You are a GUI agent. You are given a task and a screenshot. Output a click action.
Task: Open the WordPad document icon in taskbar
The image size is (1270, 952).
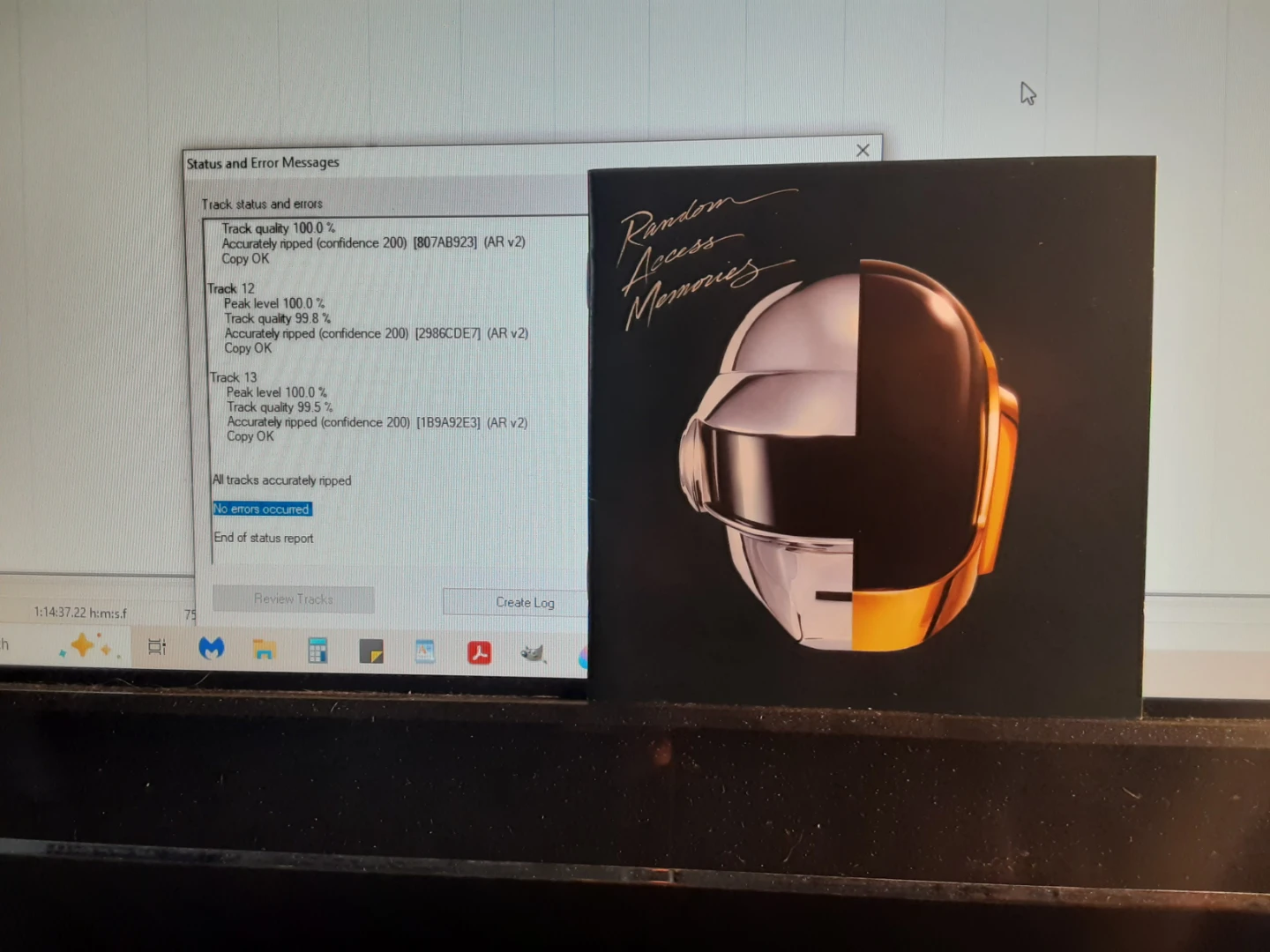point(425,651)
